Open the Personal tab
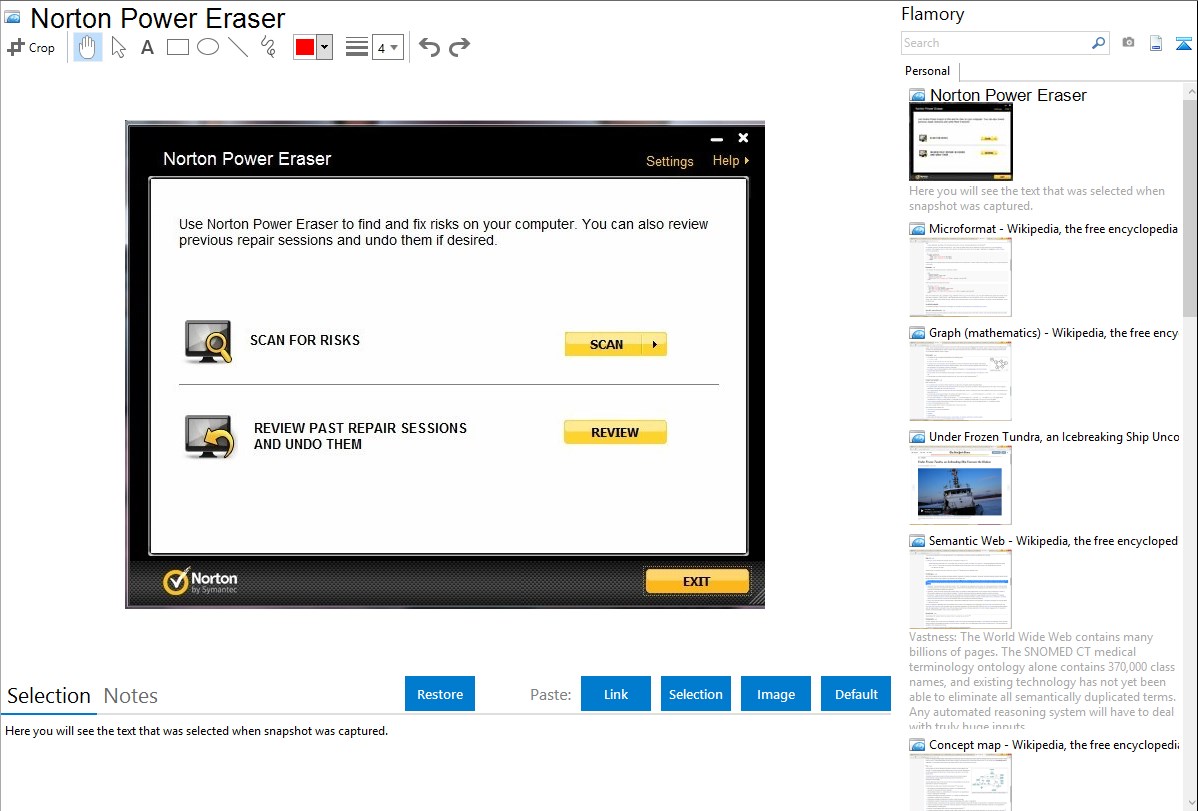The image size is (1198, 811). point(928,71)
